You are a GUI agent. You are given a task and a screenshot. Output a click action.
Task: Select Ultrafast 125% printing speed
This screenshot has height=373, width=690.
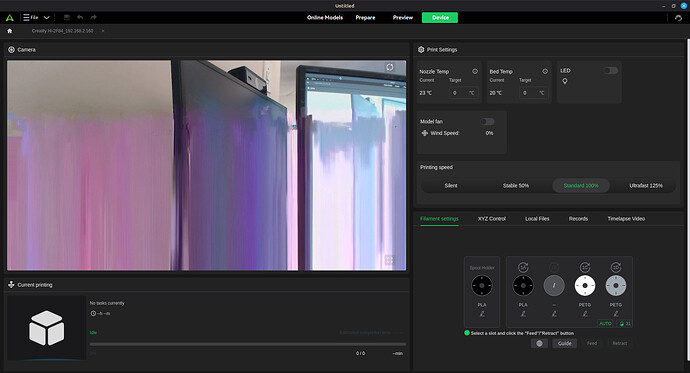tap(646, 186)
